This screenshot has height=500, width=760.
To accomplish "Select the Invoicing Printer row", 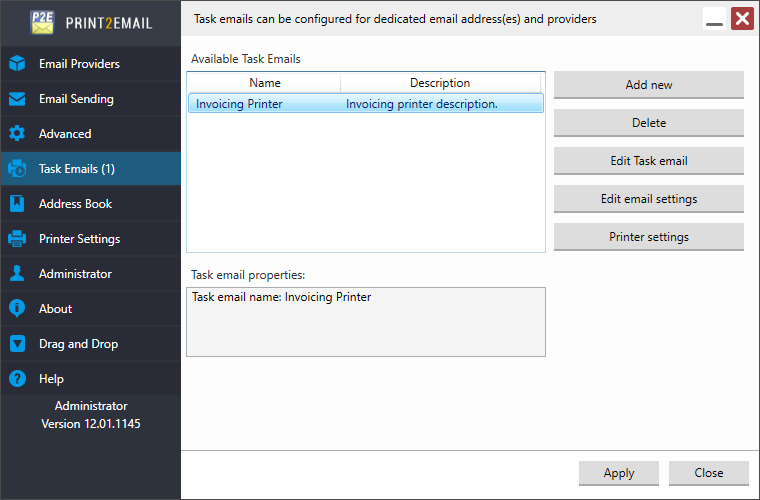I will 366,104.
